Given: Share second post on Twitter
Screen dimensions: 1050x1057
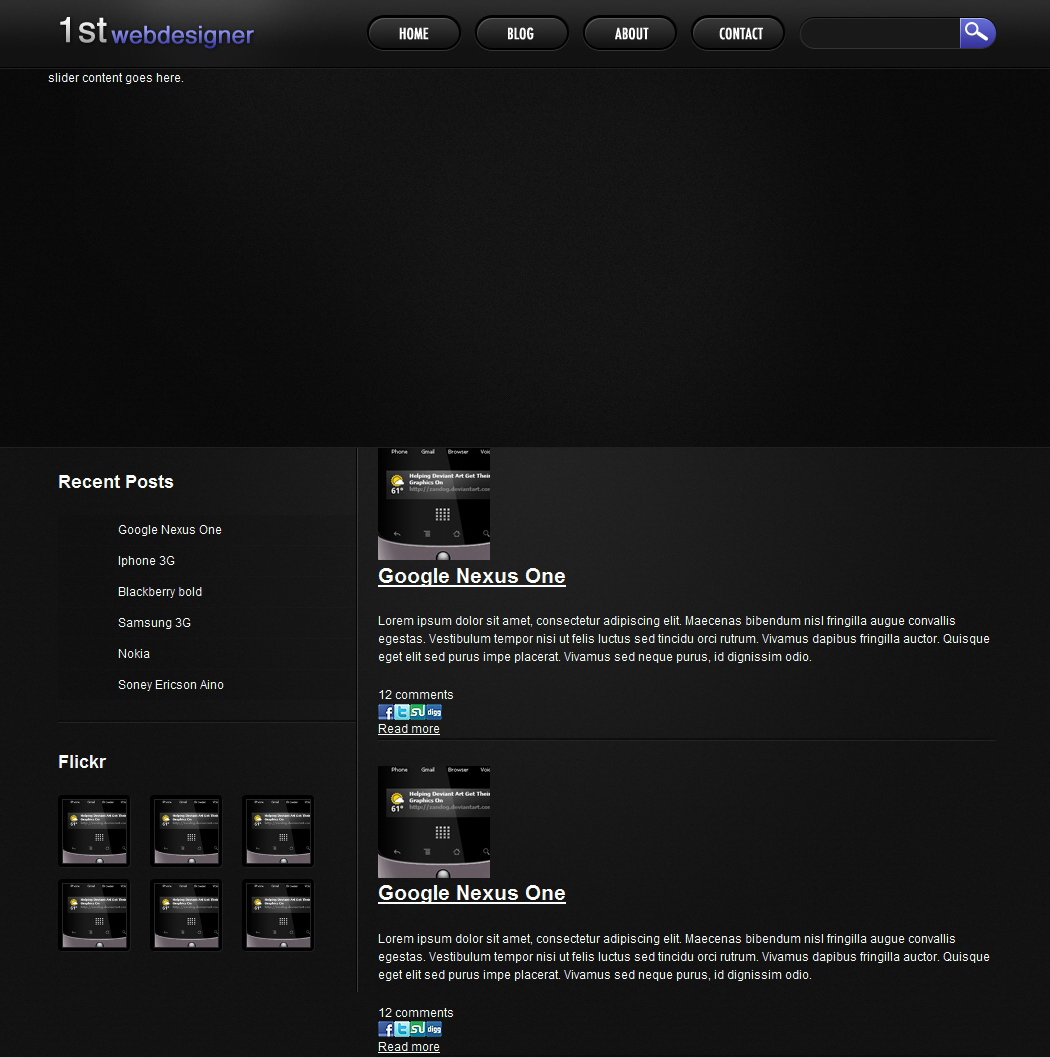Looking at the screenshot, I should point(402,1029).
